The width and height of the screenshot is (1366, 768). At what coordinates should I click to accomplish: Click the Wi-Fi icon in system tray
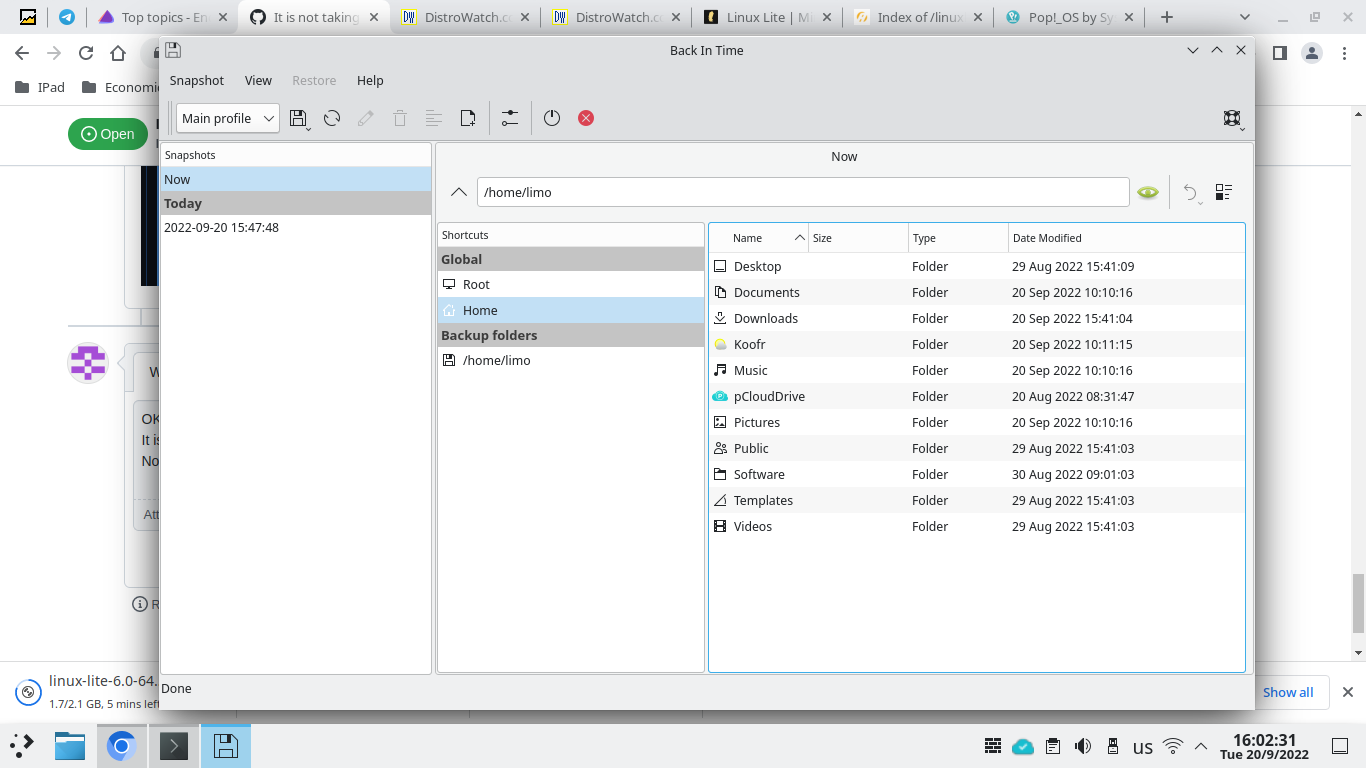pos(1173,746)
